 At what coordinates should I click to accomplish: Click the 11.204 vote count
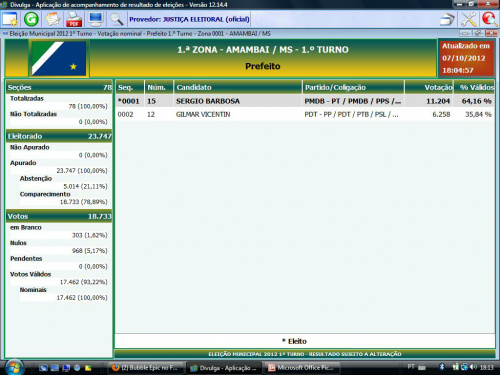tap(438, 101)
